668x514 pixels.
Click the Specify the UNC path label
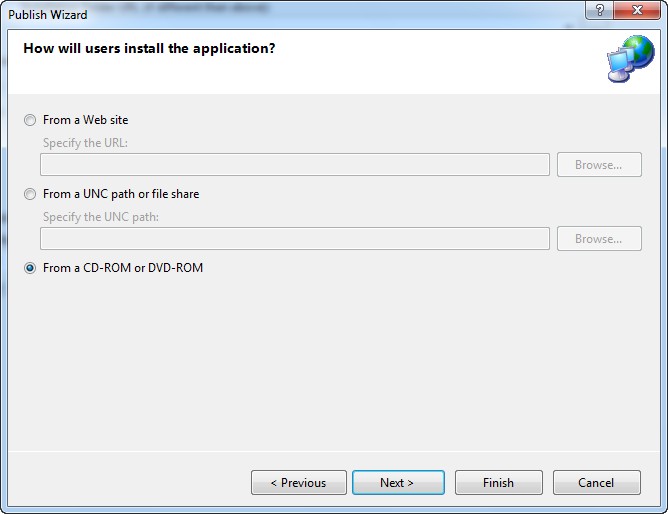pos(101,217)
